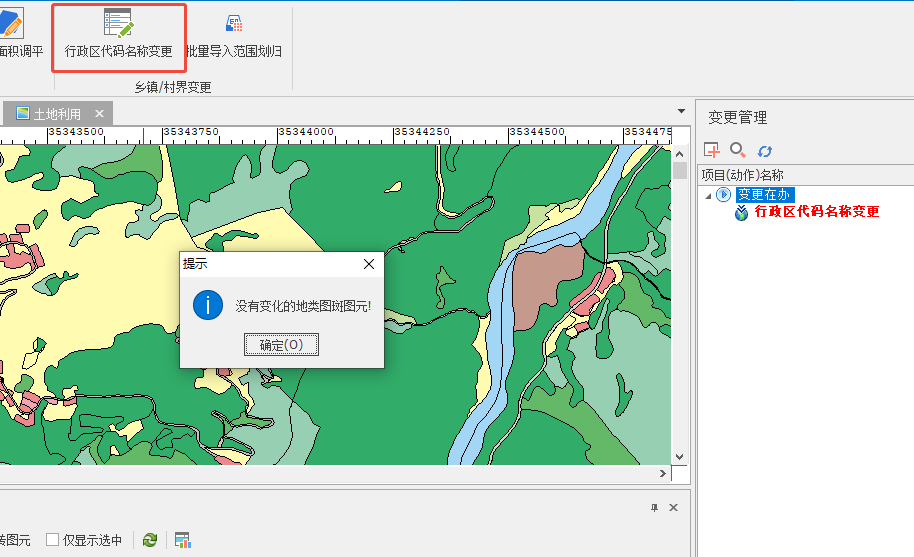Image resolution: width=914 pixels, height=557 pixels.
Task: Click the magnifier search icon in 变更管理
Action: (x=738, y=150)
